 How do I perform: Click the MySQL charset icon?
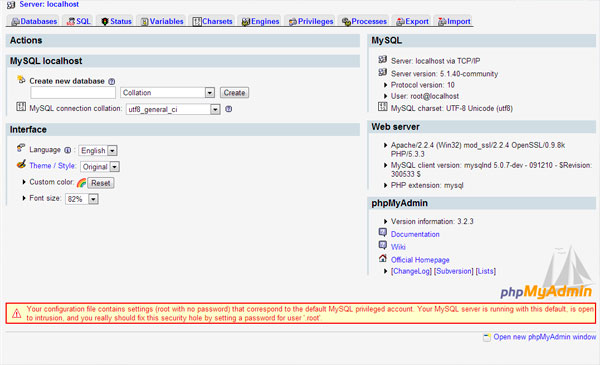point(383,107)
